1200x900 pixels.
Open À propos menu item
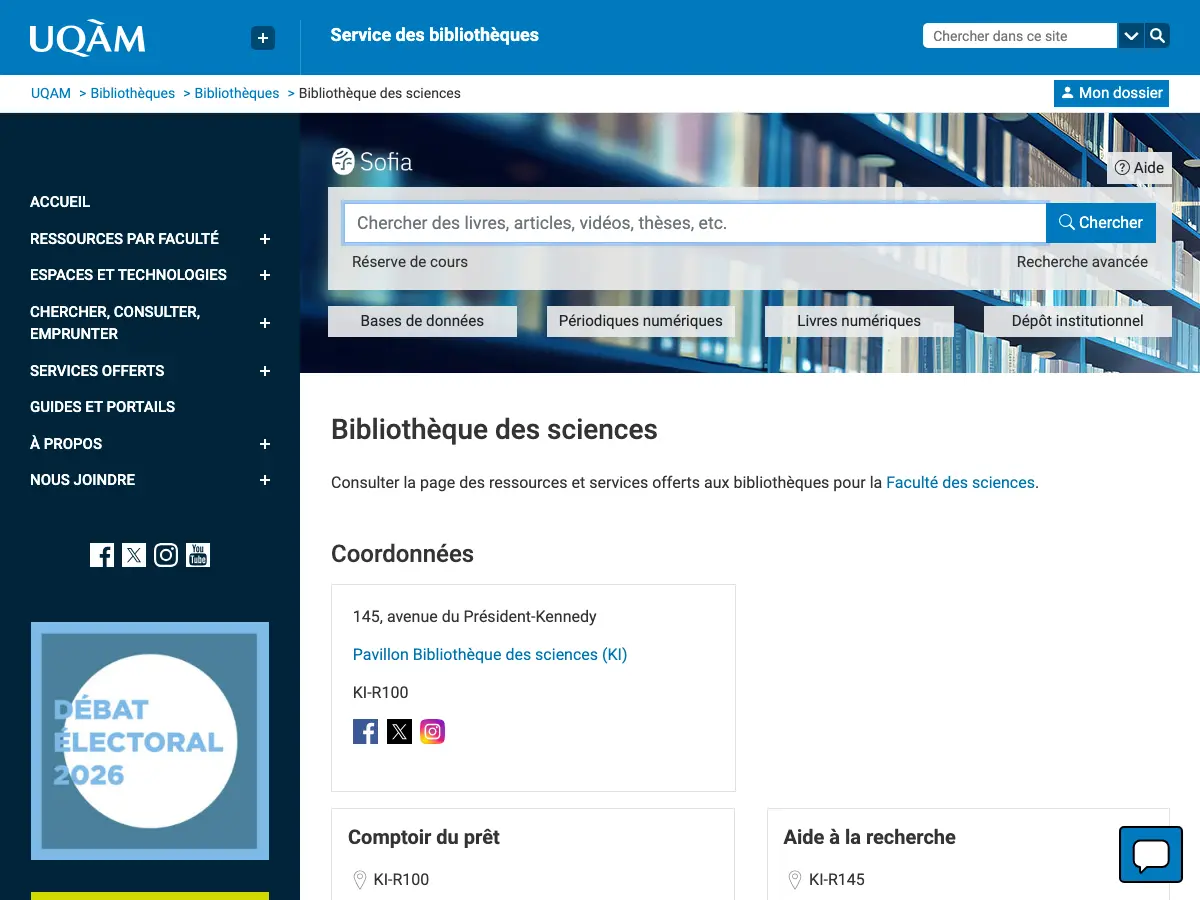click(x=66, y=444)
